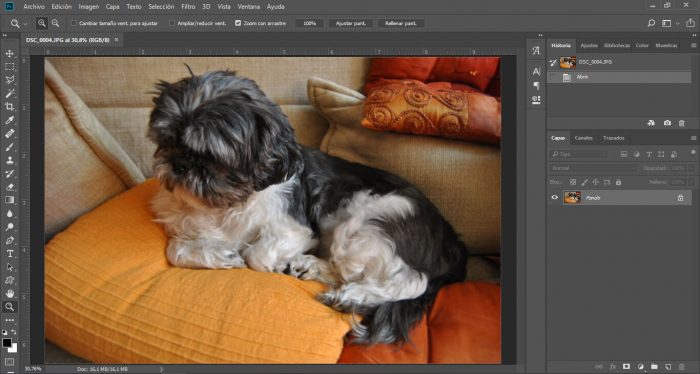Open the Opacidad value dropdown arrow
700x374 pixels.
pyautogui.click(x=692, y=168)
